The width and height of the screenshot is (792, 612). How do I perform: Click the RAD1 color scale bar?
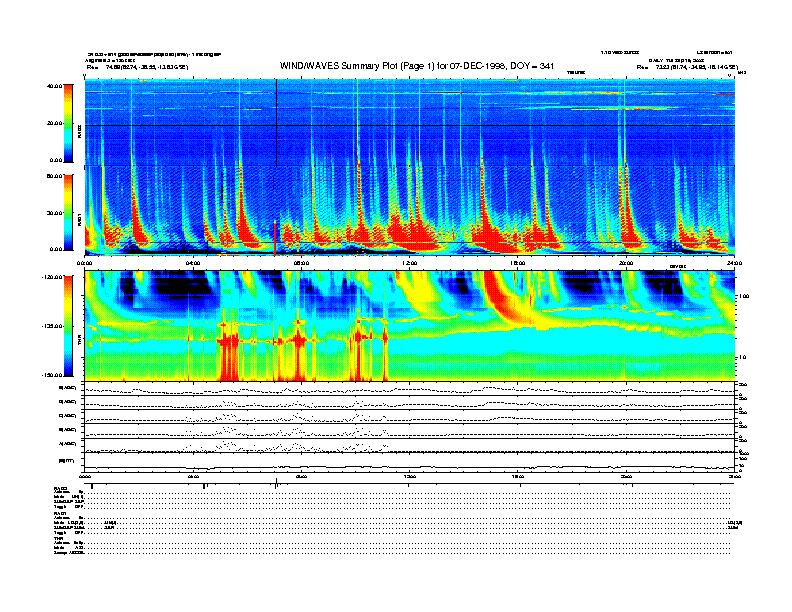point(68,213)
